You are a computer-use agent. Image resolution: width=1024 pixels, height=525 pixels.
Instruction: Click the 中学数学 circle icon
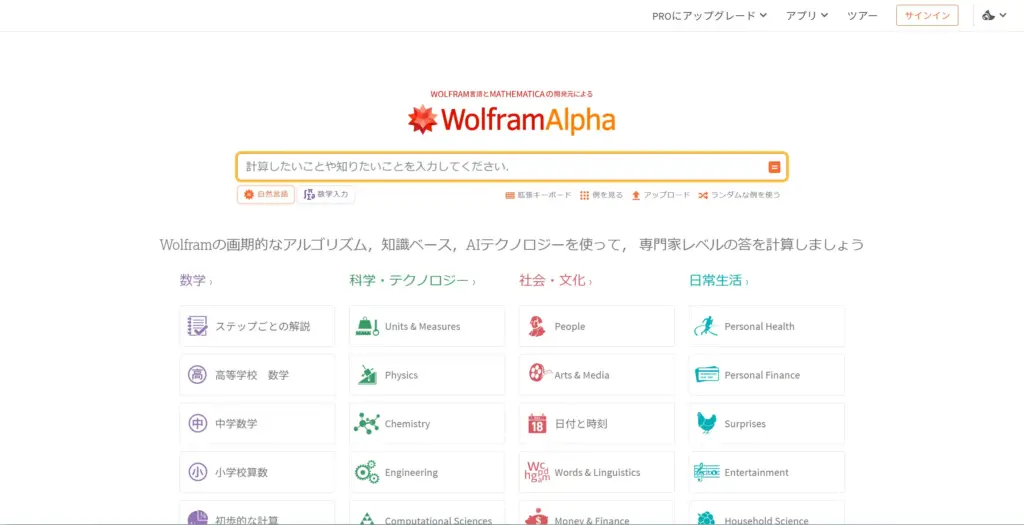pyautogui.click(x=197, y=423)
